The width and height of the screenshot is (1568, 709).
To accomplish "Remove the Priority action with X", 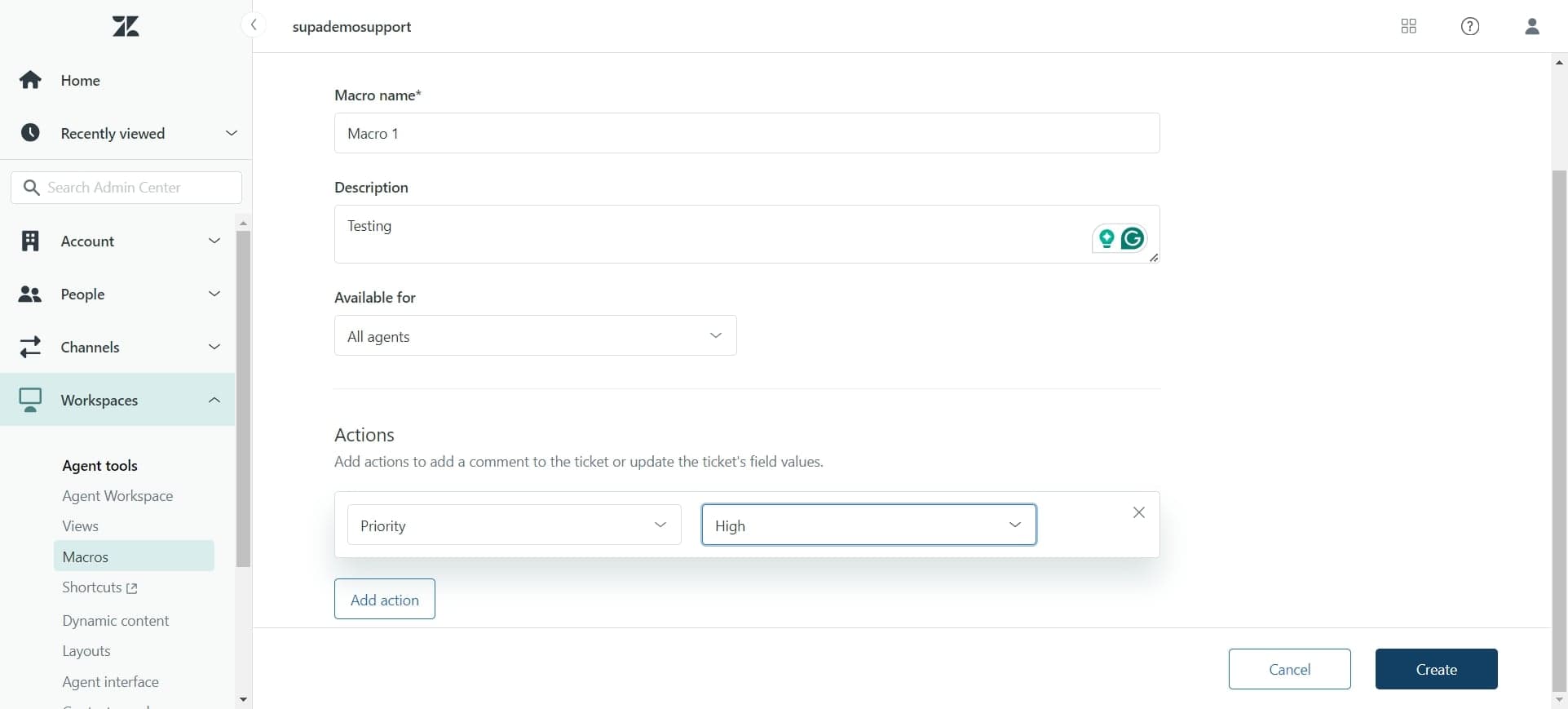I will coord(1138,512).
